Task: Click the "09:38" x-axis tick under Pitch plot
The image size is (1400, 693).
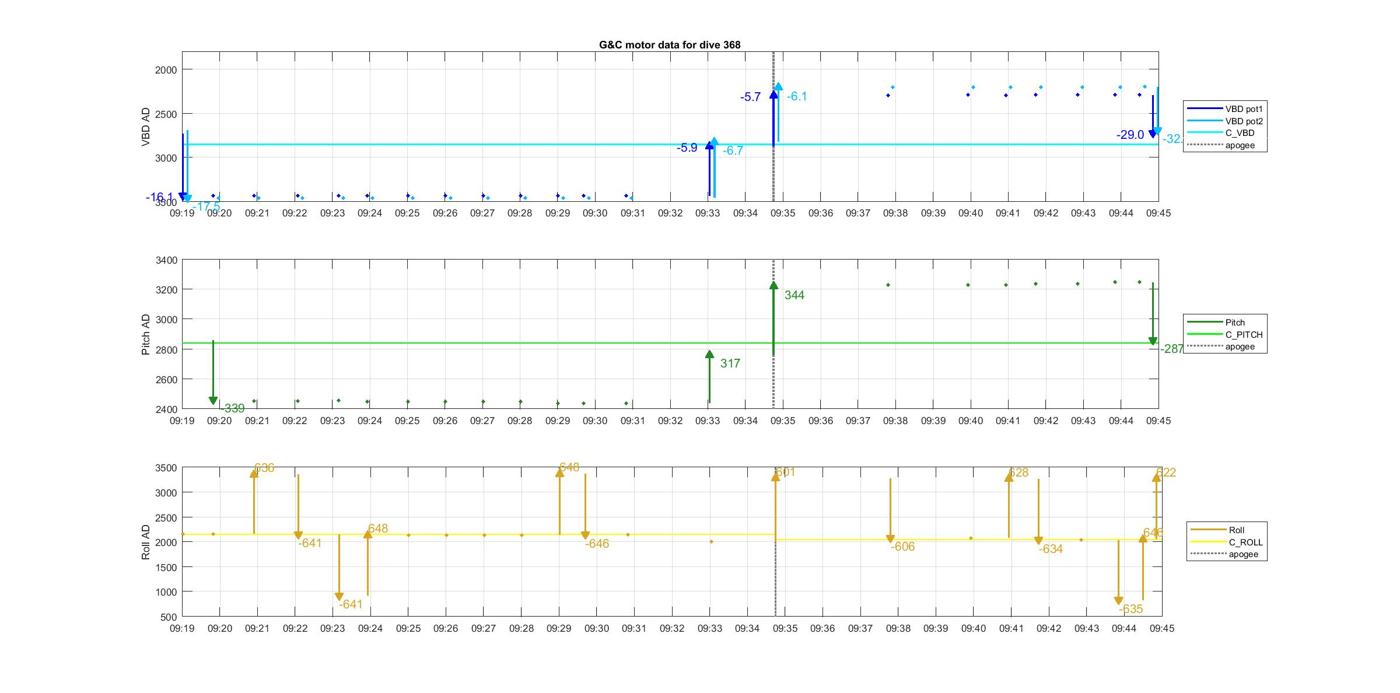Action: click(x=896, y=421)
